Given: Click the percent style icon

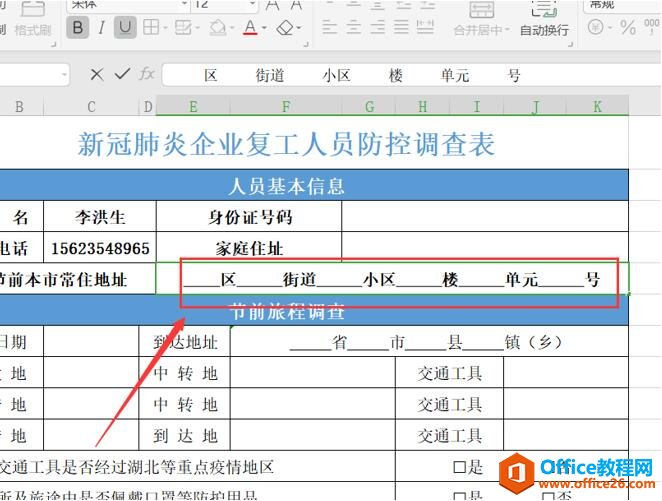Looking at the screenshot, I should tap(628, 28).
